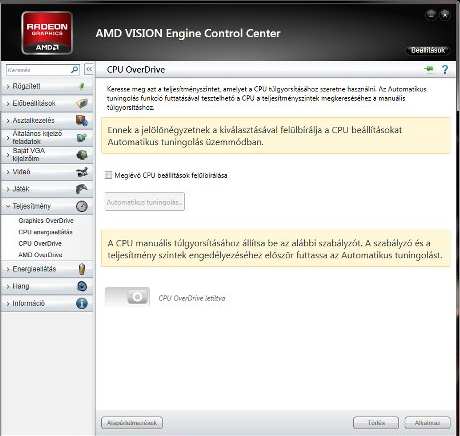Open the Graphics OverDrive page
Screen dimensions: 460x436
[46, 221]
